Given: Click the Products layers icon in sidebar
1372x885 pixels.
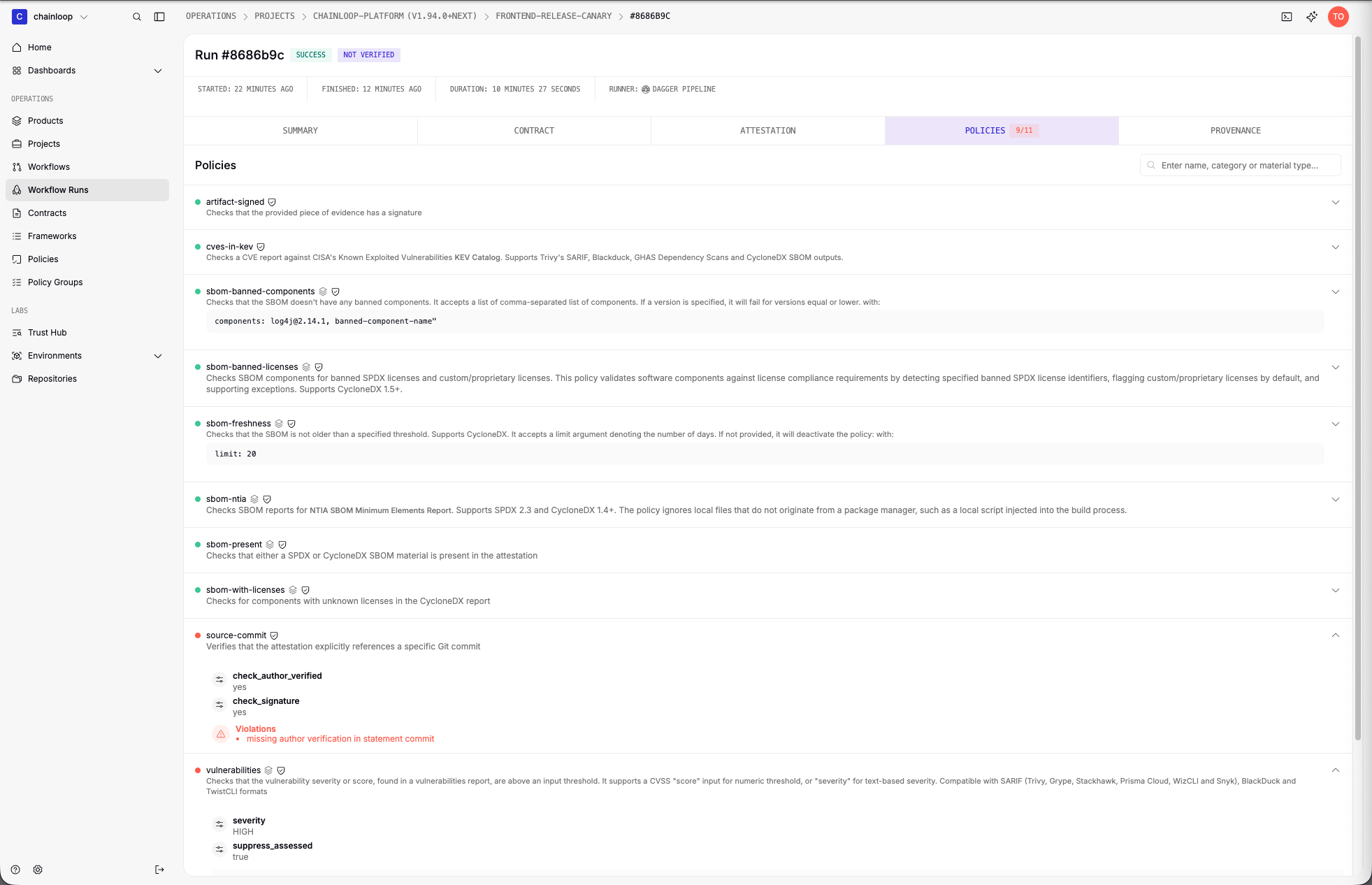Looking at the screenshot, I should (x=17, y=121).
